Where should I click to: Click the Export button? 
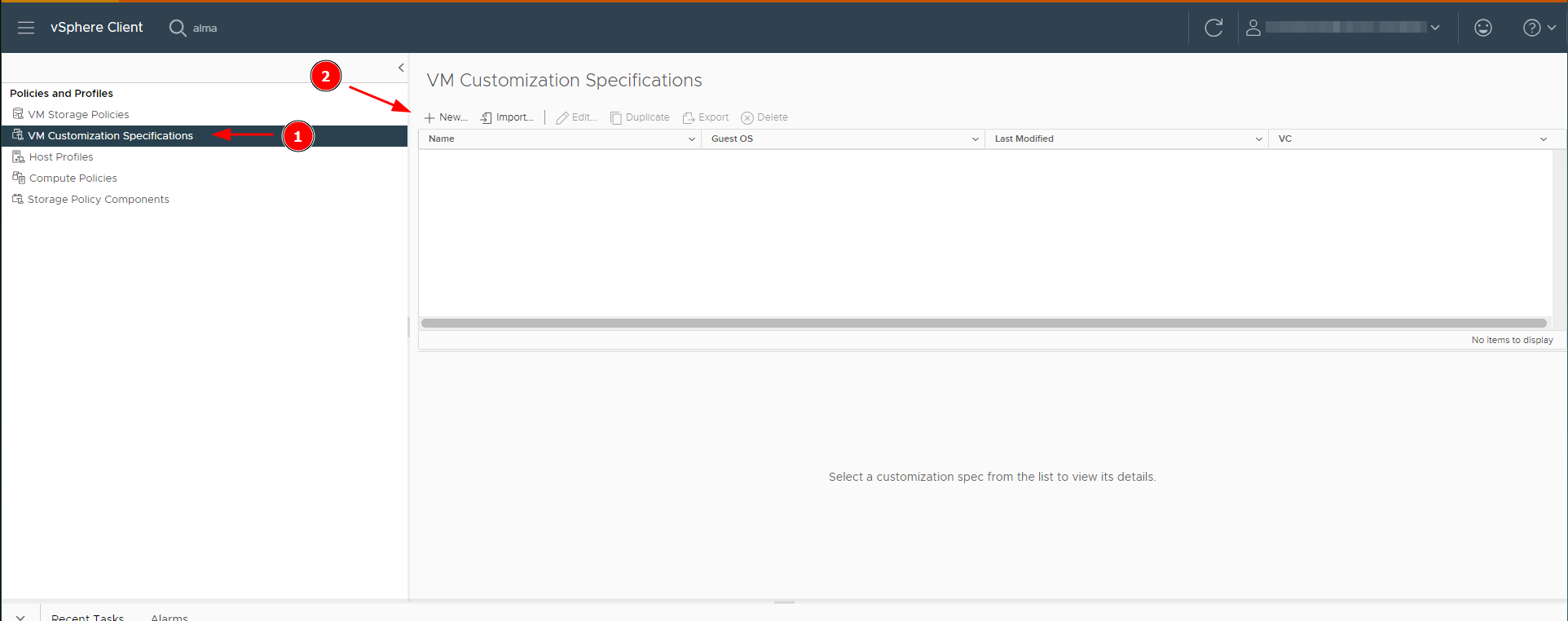[x=706, y=117]
